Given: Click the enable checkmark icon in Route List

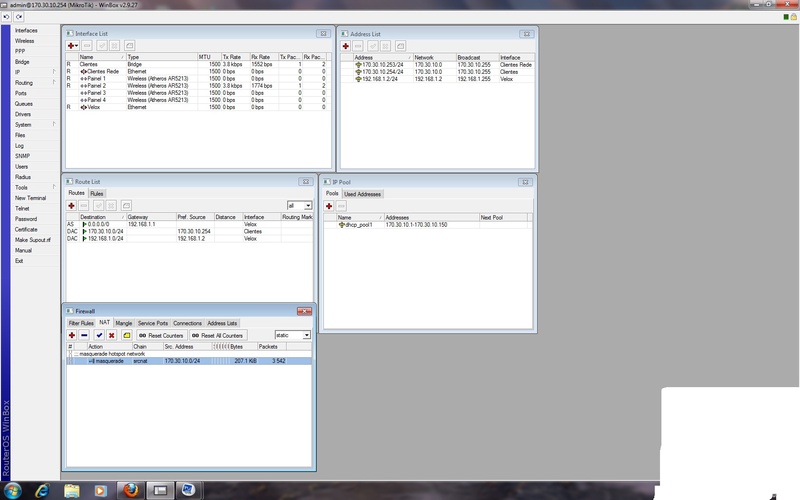Looking at the screenshot, I should [98, 206].
